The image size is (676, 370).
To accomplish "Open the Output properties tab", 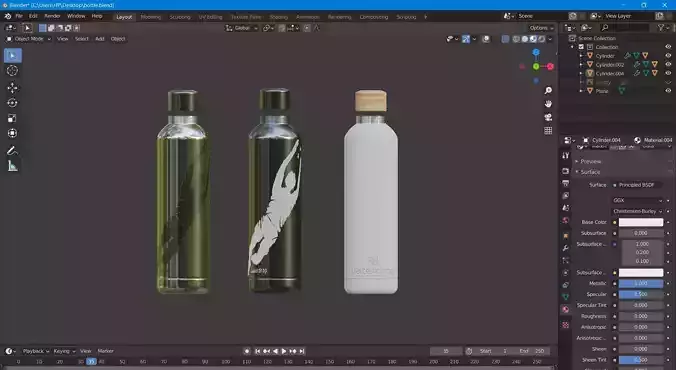I will [x=566, y=183].
